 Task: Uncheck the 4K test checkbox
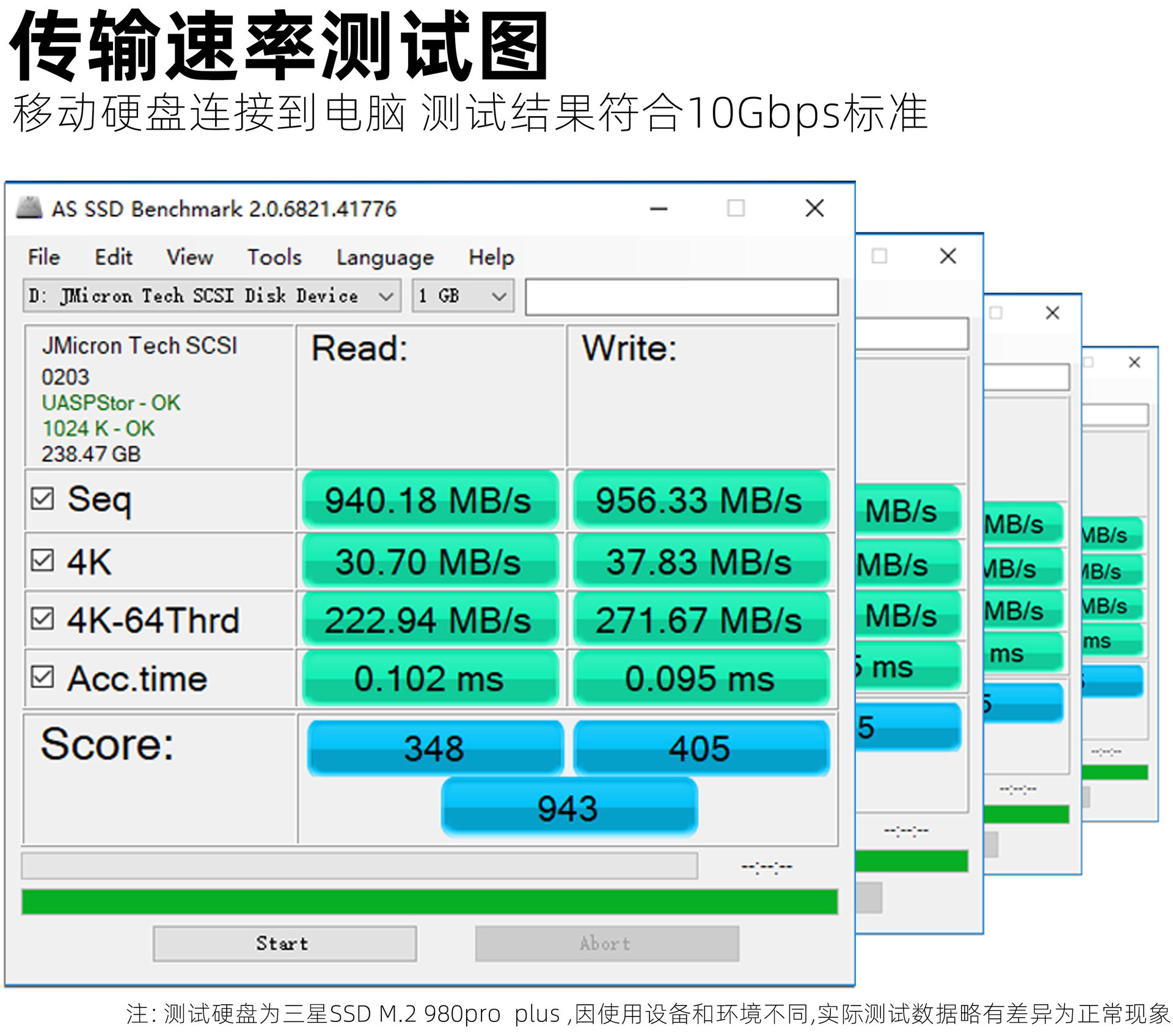pos(43,560)
